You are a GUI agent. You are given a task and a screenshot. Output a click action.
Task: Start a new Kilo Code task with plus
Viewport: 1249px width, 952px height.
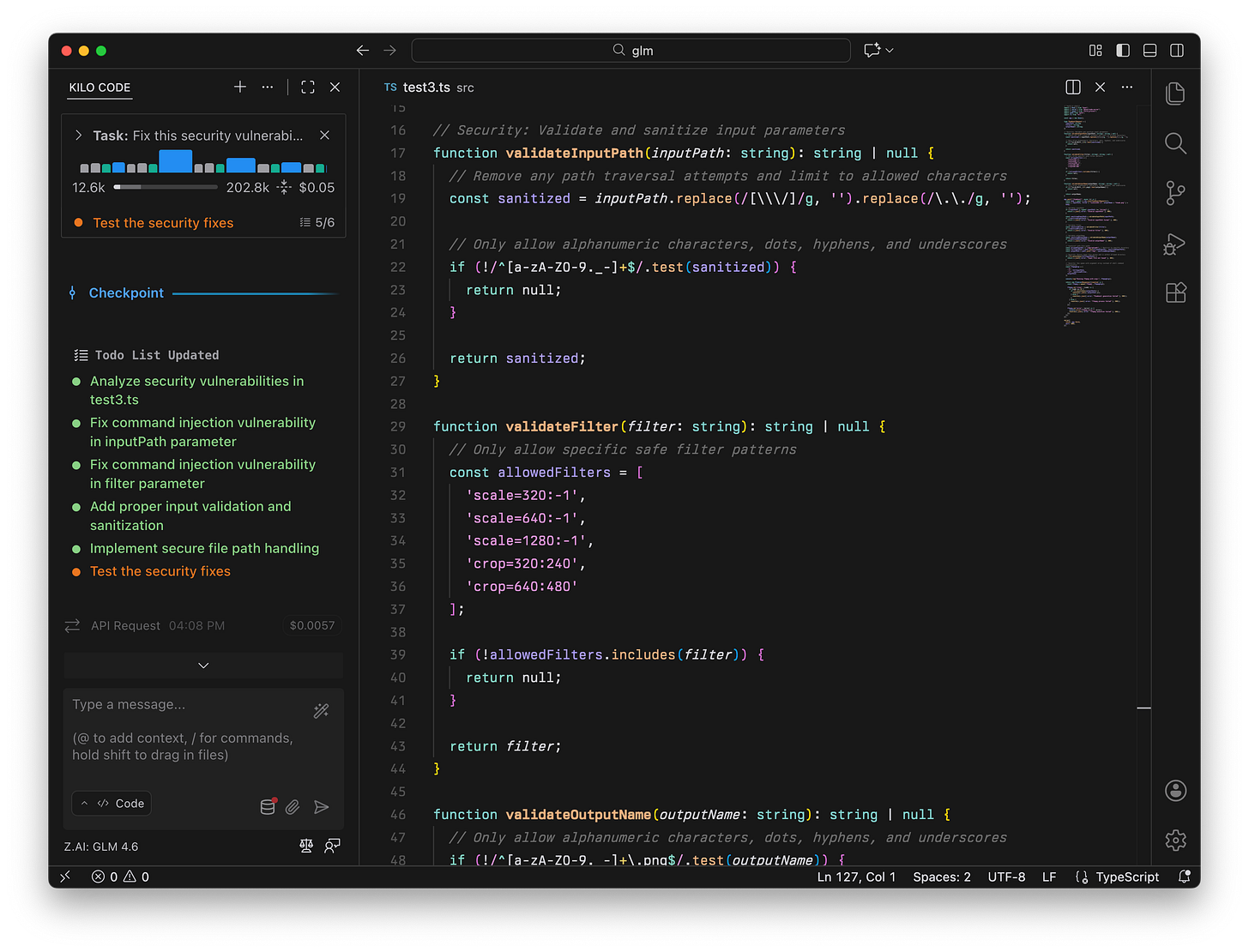pos(240,87)
